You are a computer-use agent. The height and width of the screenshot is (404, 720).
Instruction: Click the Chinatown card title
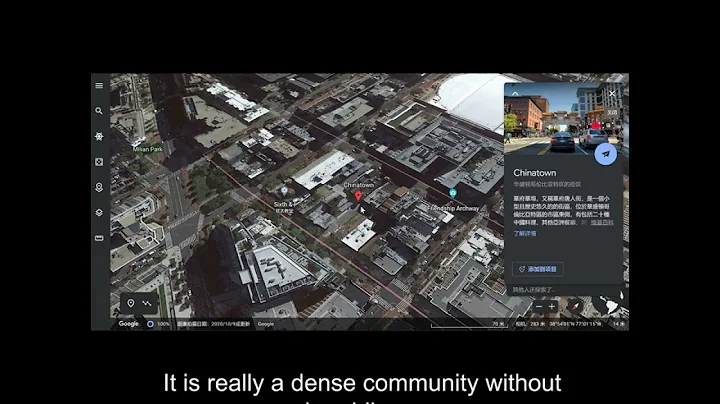tap(534, 173)
